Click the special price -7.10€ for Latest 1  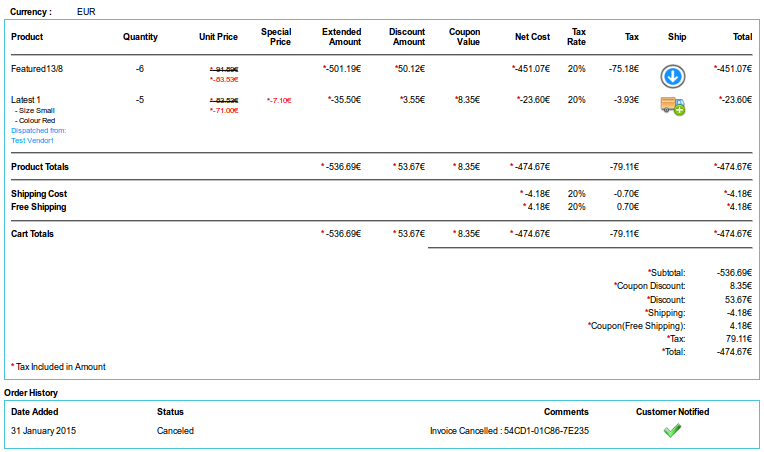pos(279,100)
